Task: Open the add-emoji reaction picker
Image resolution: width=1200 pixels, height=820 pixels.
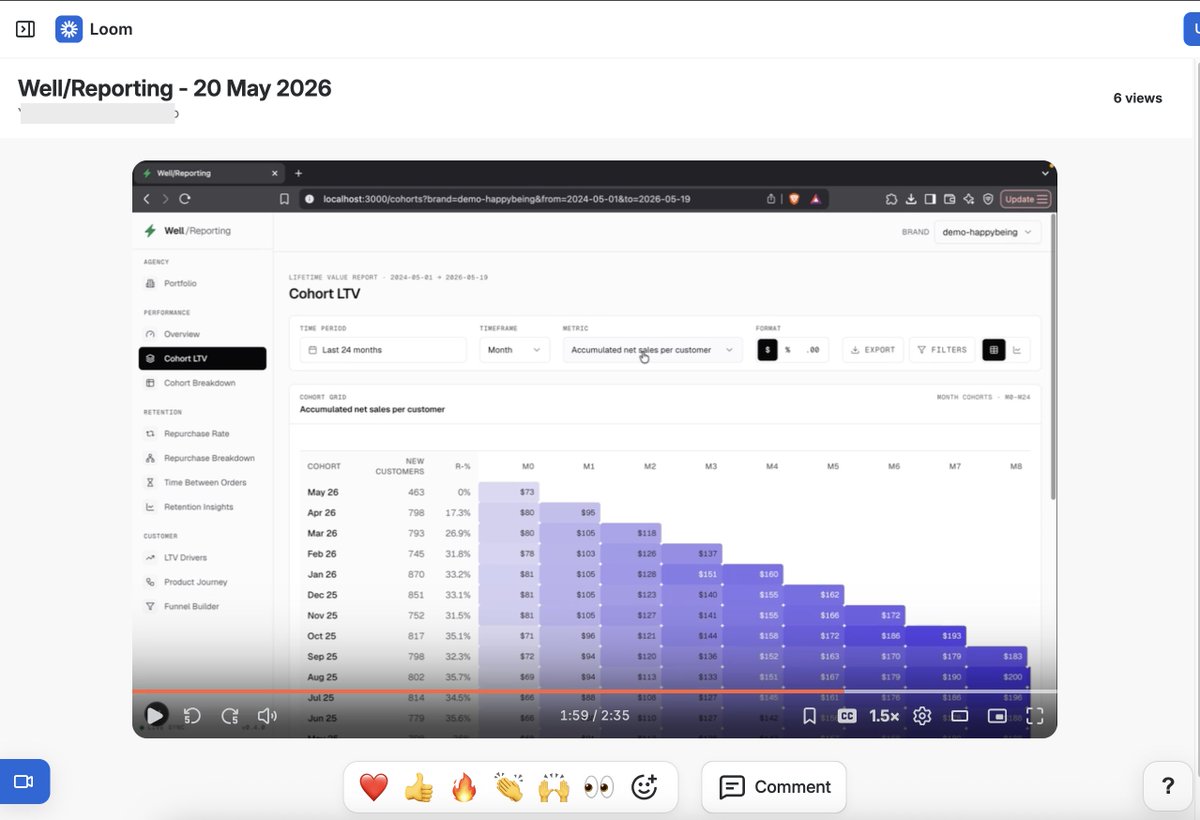Action: (x=645, y=788)
